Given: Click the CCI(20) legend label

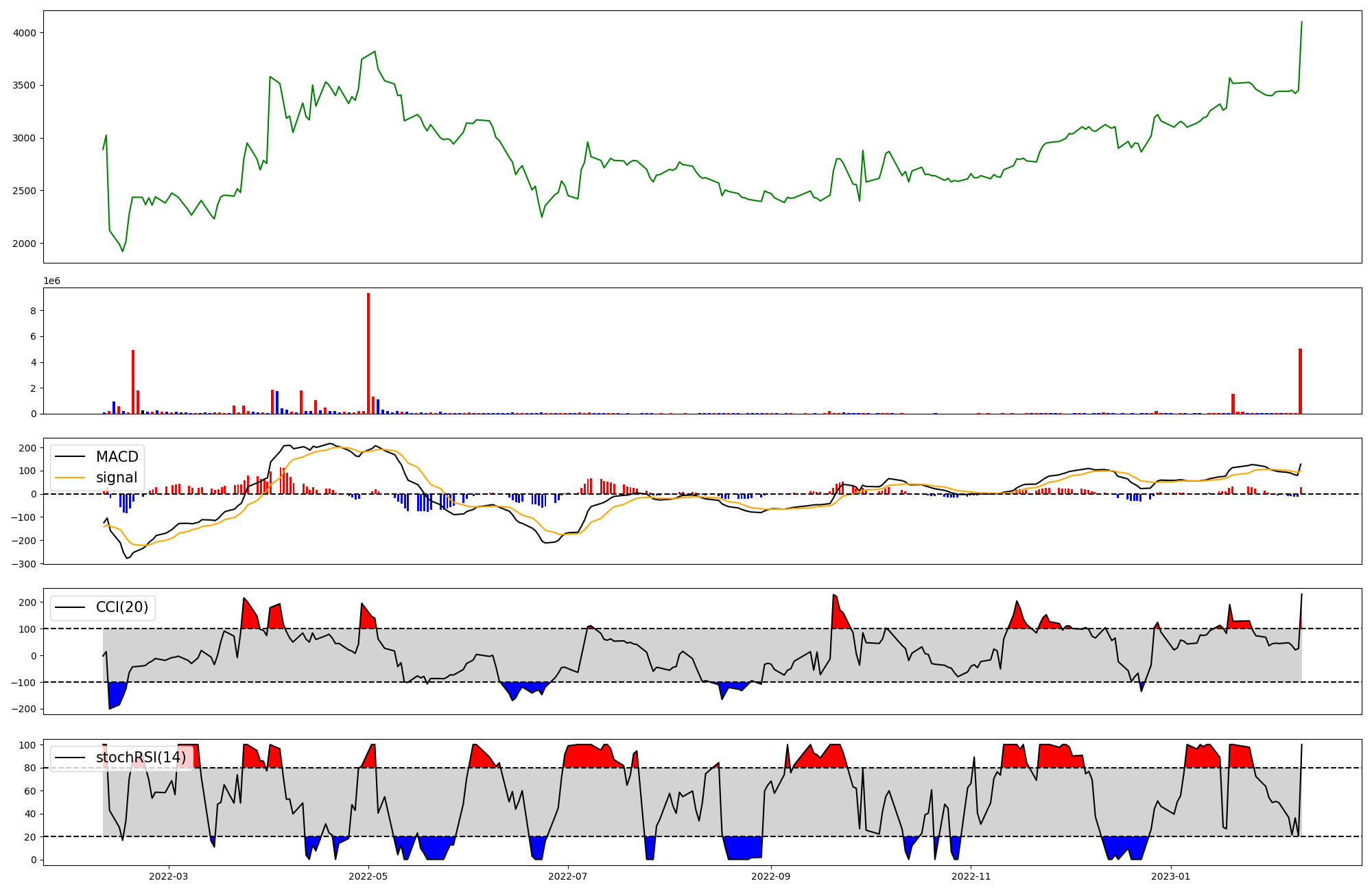Looking at the screenshot, I should tap(121, 607).
